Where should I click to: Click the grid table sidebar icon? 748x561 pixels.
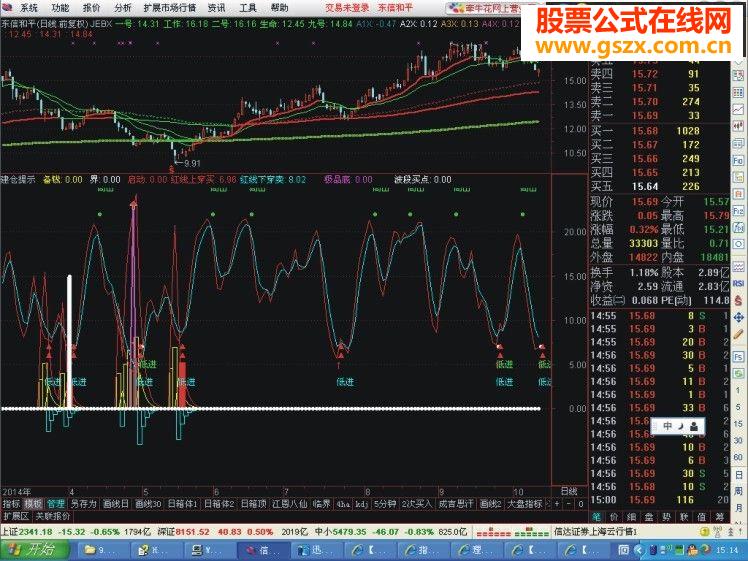(x=738, y=93)
